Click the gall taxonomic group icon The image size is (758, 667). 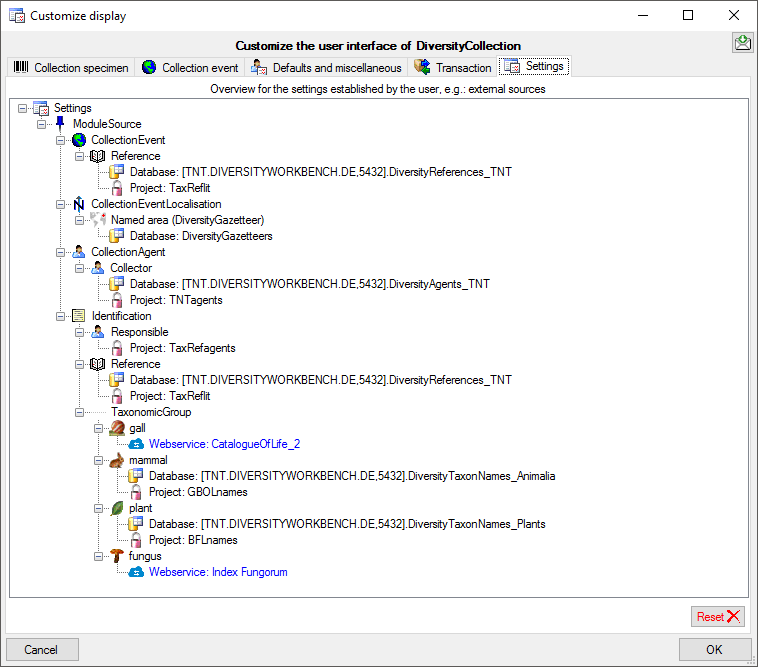point(117,428)
